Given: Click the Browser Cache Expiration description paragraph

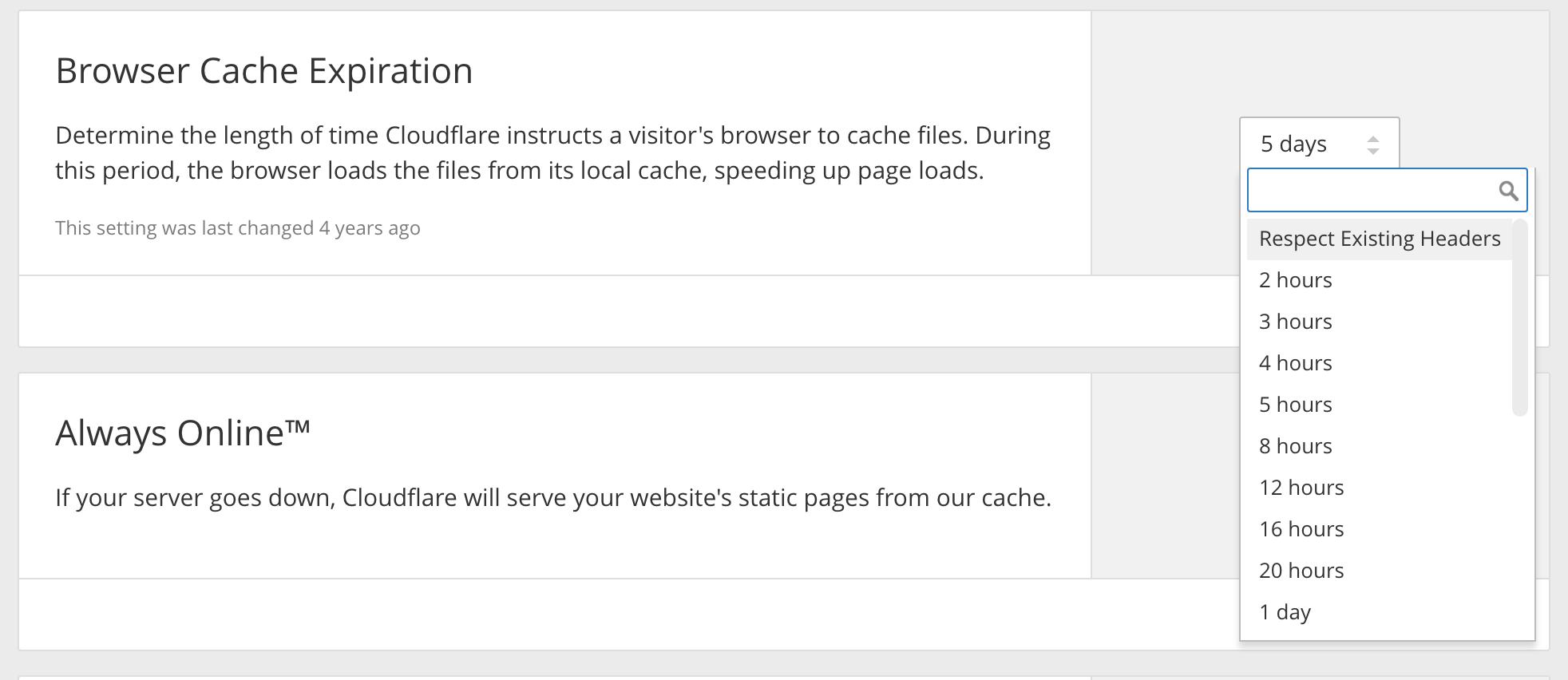Looking at the screenshot, I should [x=552, y=152].
